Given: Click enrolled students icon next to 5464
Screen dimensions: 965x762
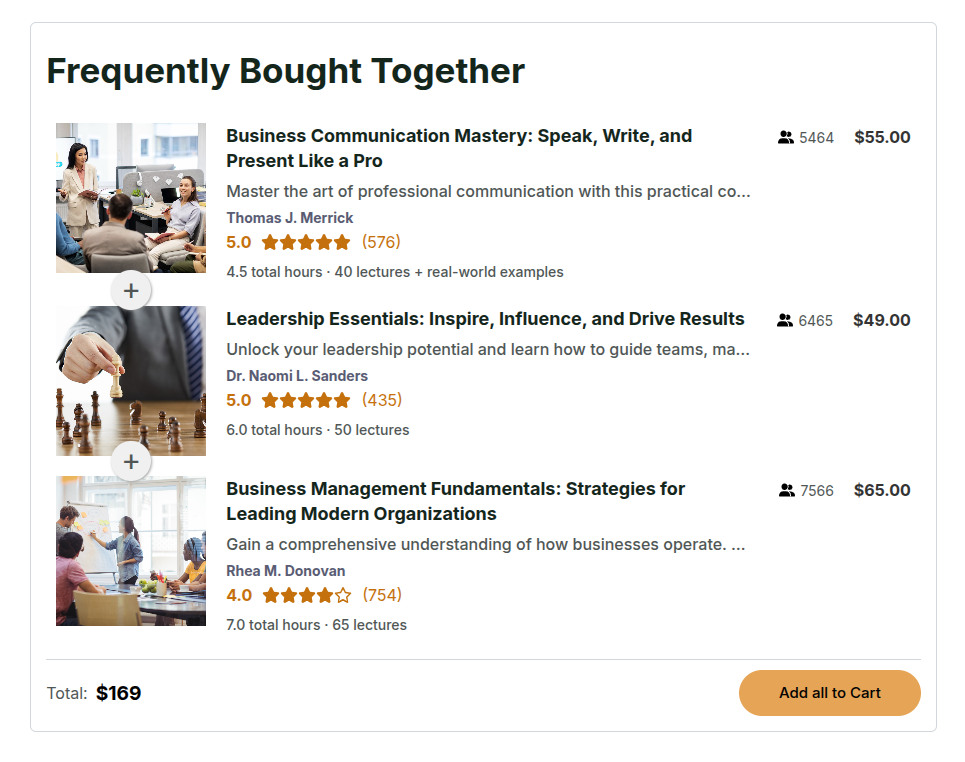Looking at the screenshot, I should [x=785, y=138].
